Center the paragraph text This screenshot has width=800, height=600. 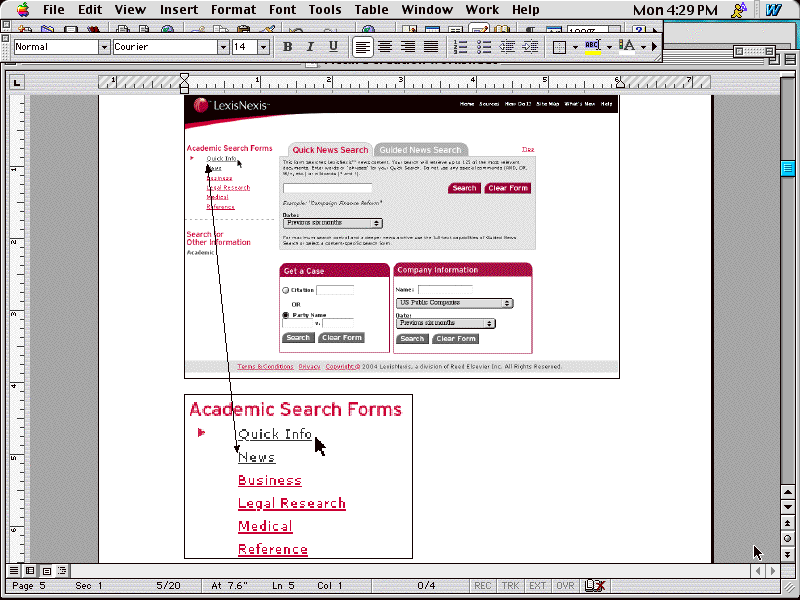[x=385, y=47]
